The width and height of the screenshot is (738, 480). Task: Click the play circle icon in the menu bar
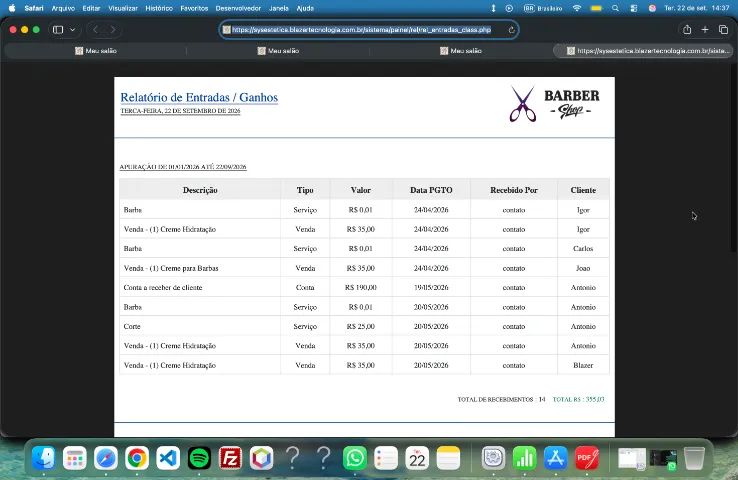pos(509,8)
